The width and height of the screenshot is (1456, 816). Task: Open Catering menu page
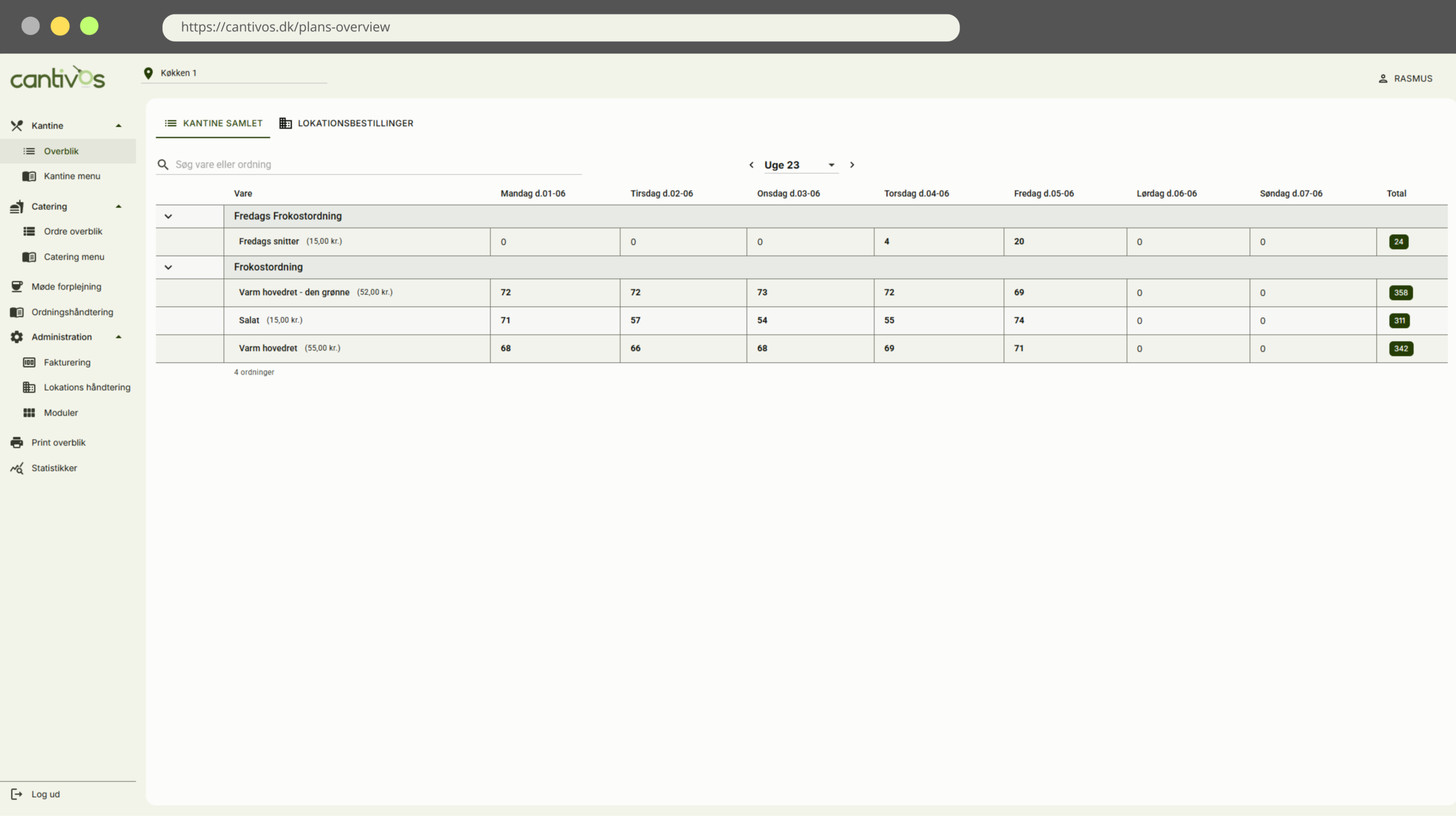74,257
